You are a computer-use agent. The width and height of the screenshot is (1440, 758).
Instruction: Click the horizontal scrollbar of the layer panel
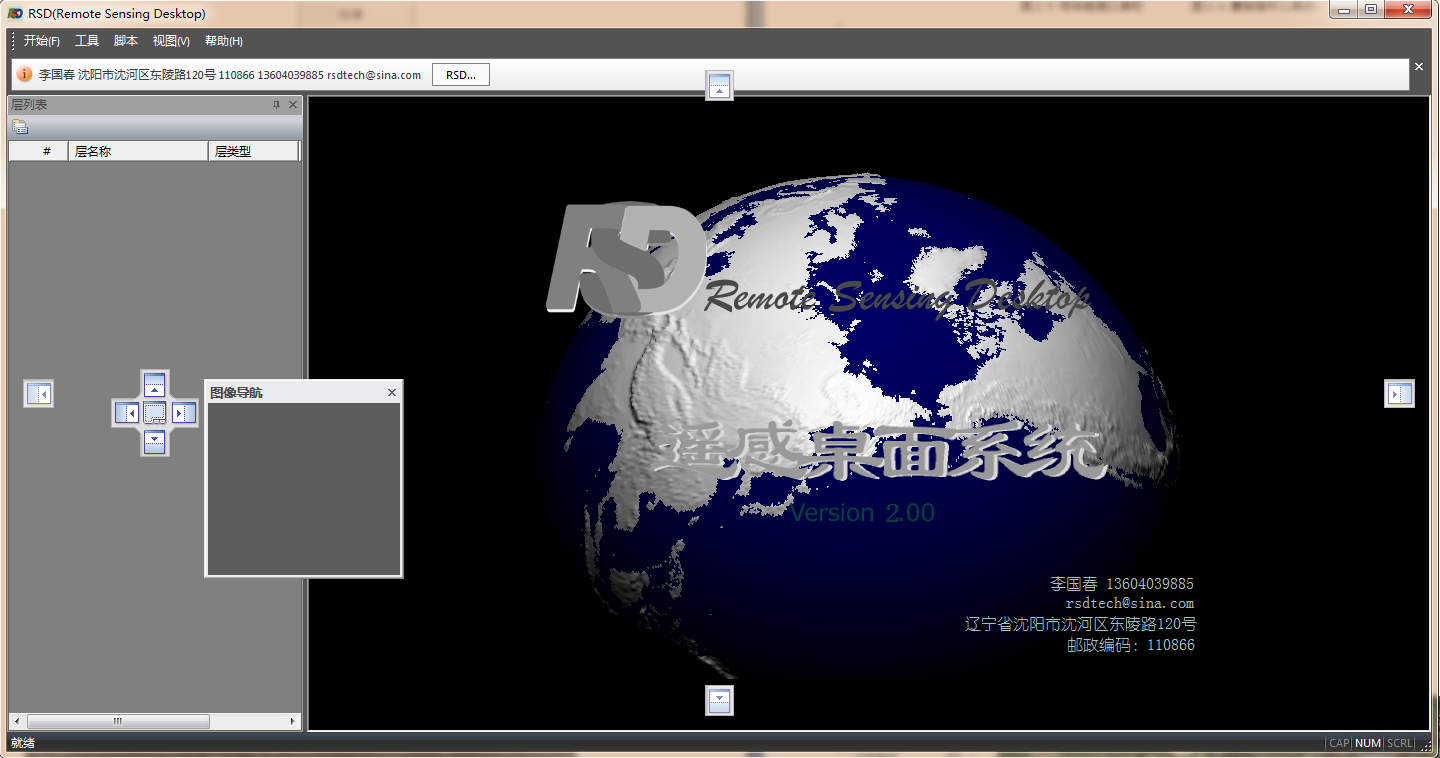117,721
